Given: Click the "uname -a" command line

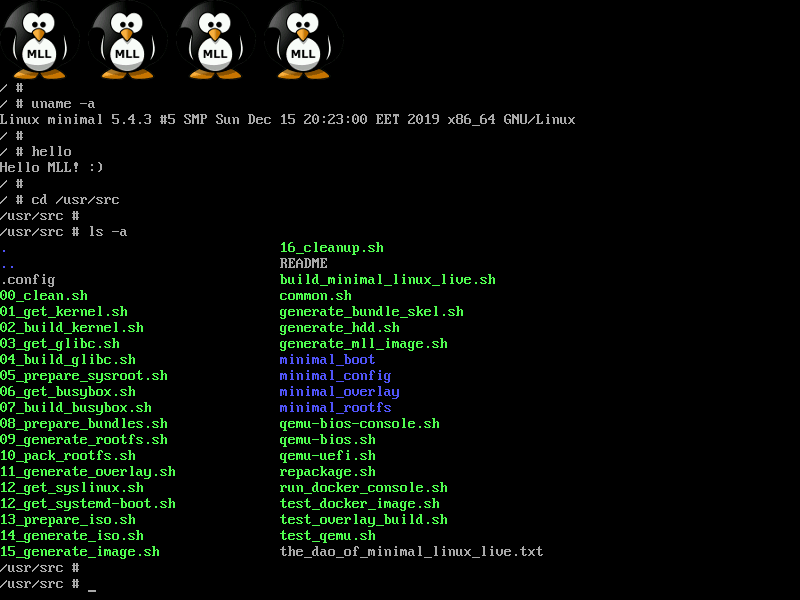Looking at the screenshot, I should point(63,104).
